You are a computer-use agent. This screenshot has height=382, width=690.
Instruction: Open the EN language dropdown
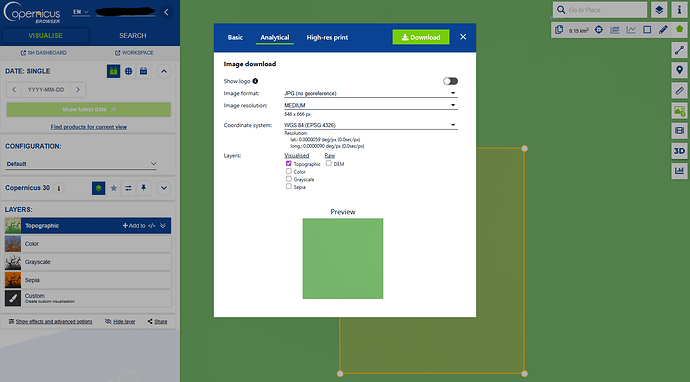point(81,12)
